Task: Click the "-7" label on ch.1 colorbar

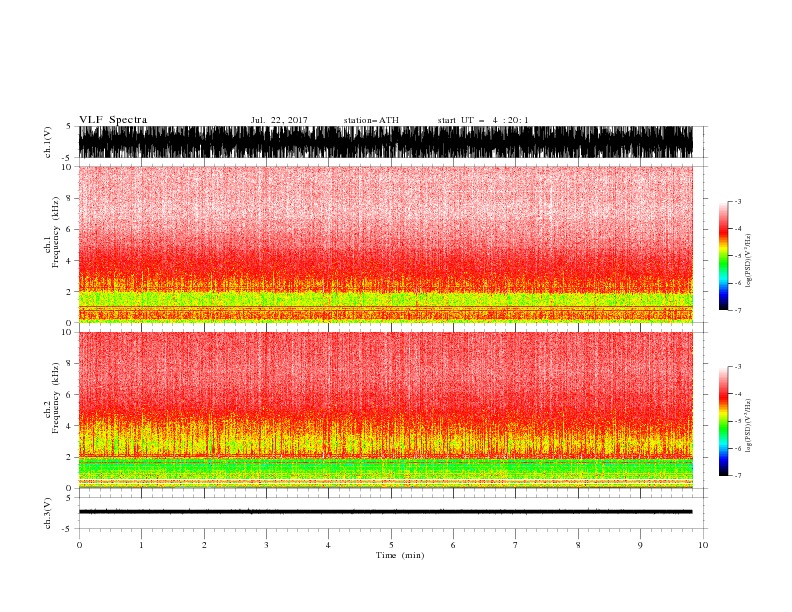Action: pyautogui.click(x=738, y=310)
